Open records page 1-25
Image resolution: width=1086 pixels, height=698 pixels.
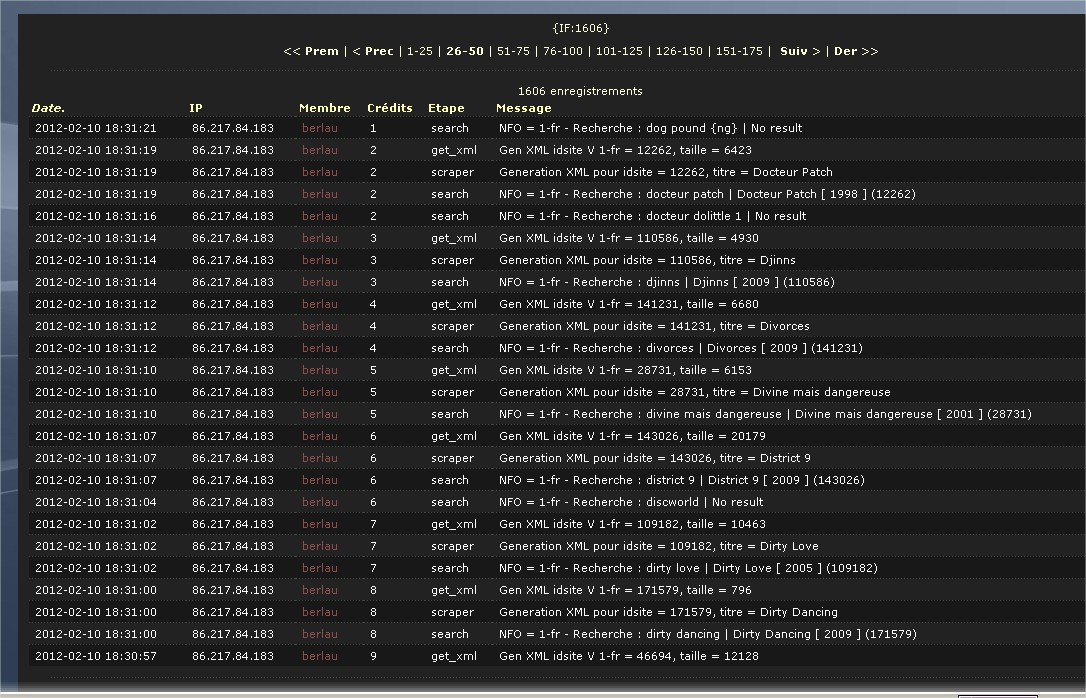click(419, 51)
